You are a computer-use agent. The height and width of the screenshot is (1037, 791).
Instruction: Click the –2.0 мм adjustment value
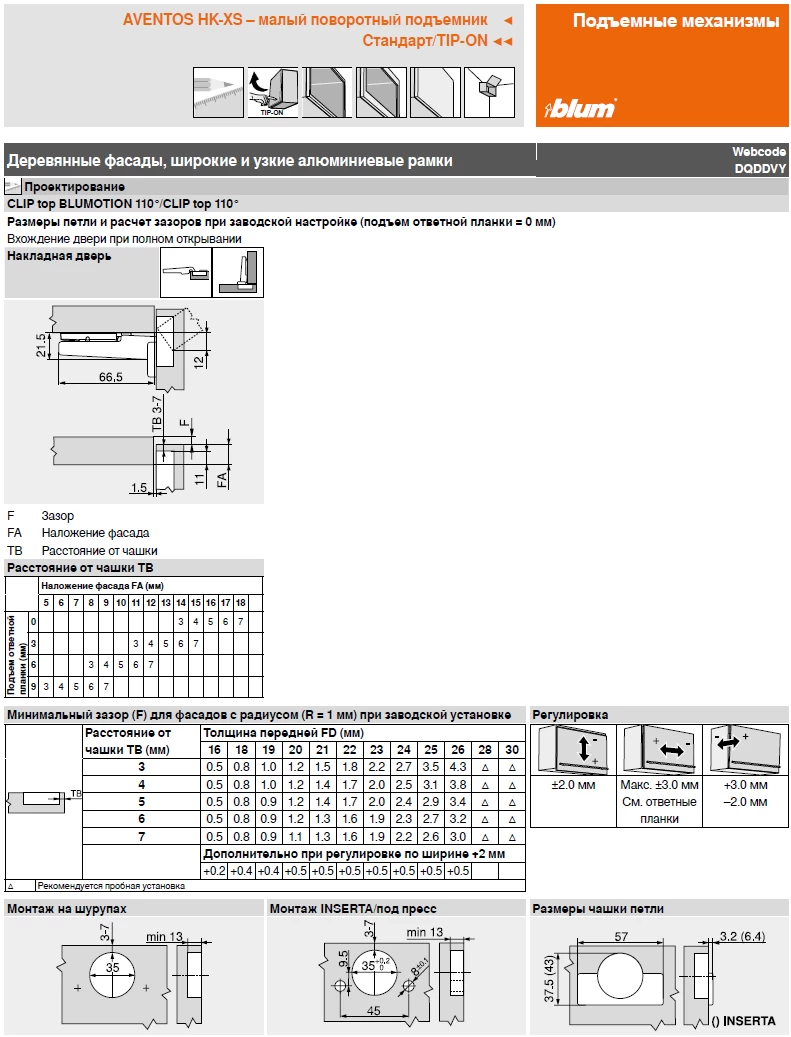745,802
